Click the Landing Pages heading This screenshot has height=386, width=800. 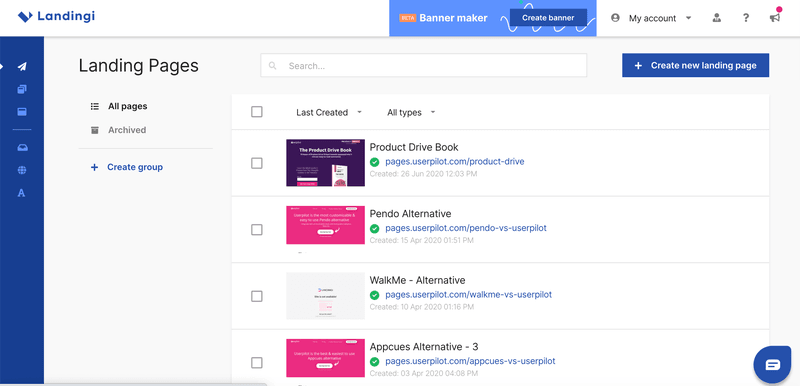138,66
